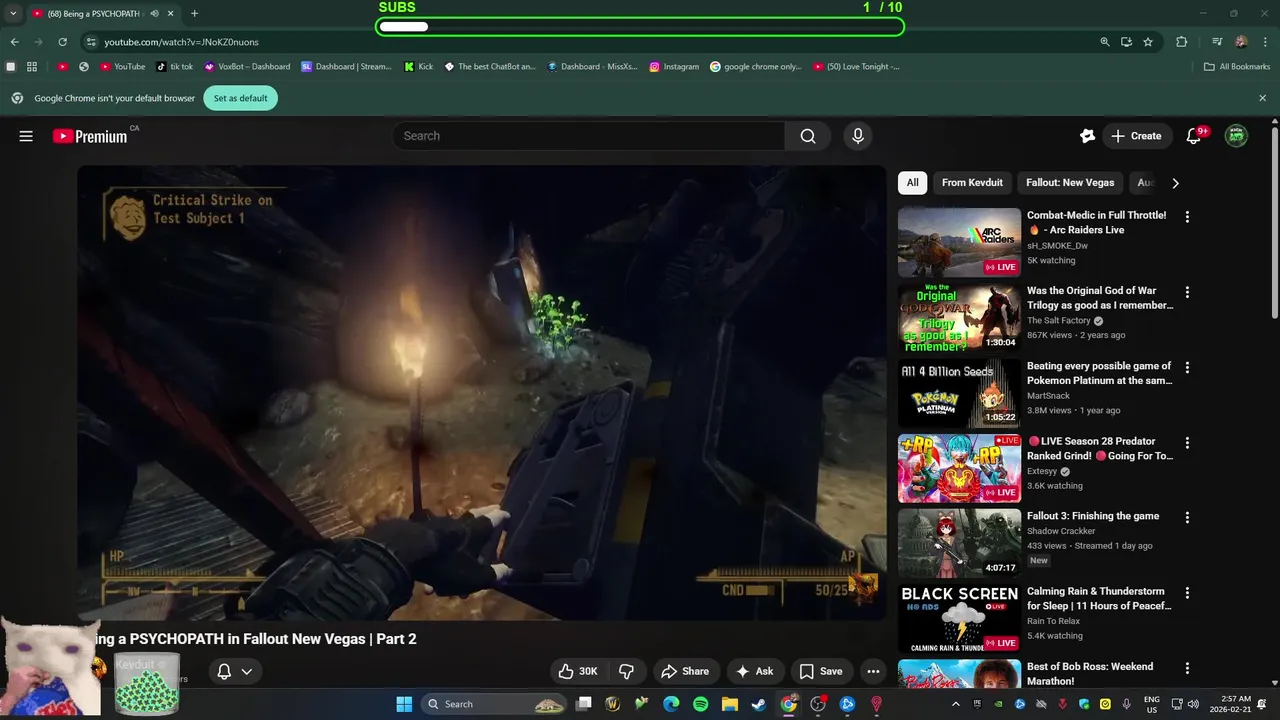Dismiss the default browser infobar
1280x720 pixels.
[1262, 98]
